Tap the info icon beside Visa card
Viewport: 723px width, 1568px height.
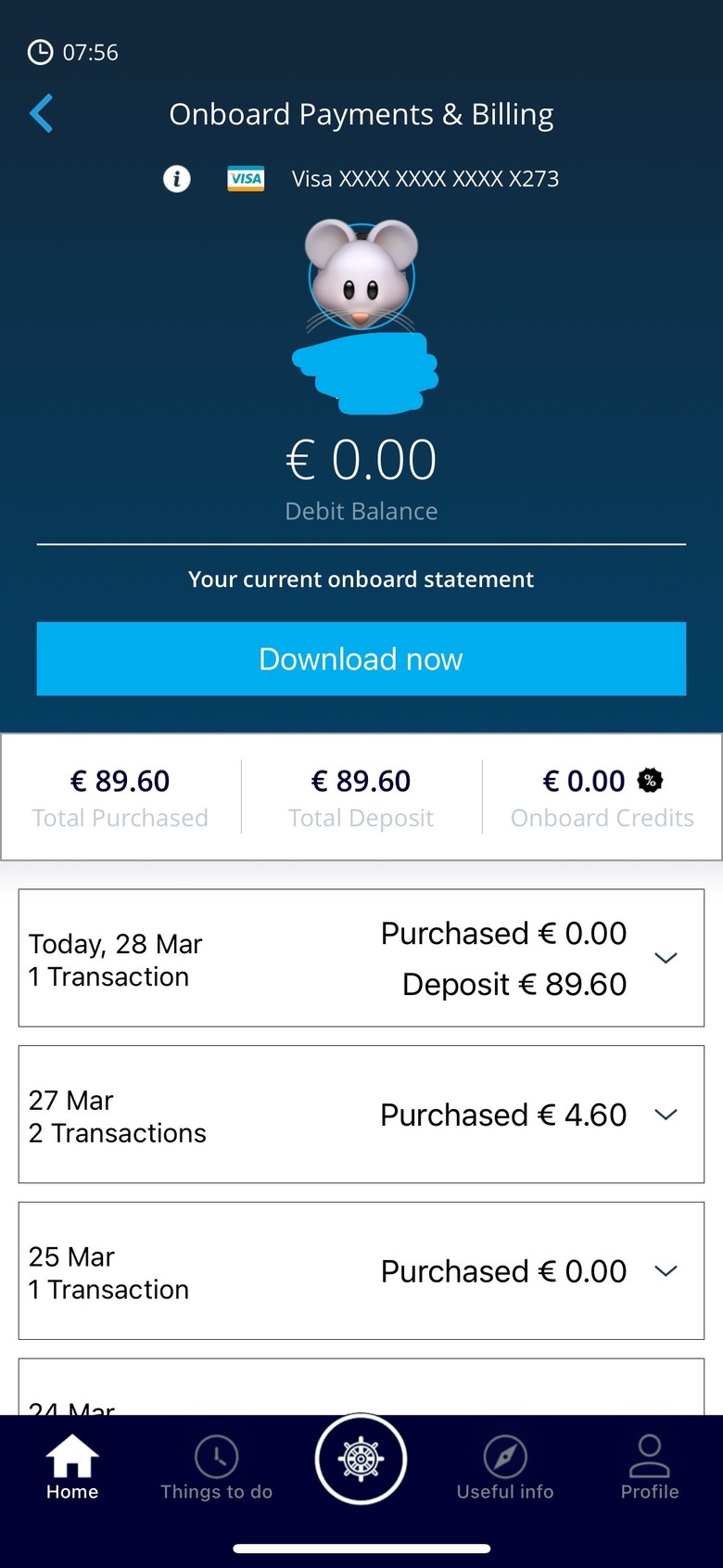(x=177, y=178)
